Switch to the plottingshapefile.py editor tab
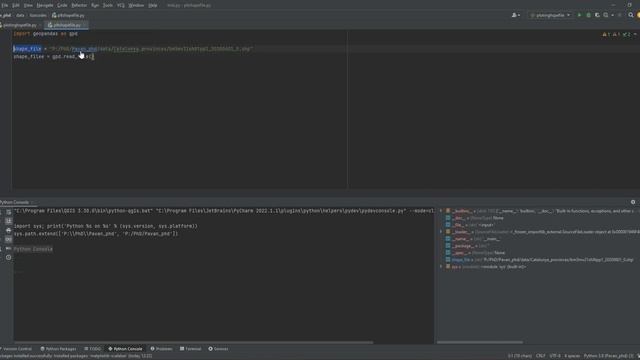Viewport: 640px width, 360px height. point(20,25)
